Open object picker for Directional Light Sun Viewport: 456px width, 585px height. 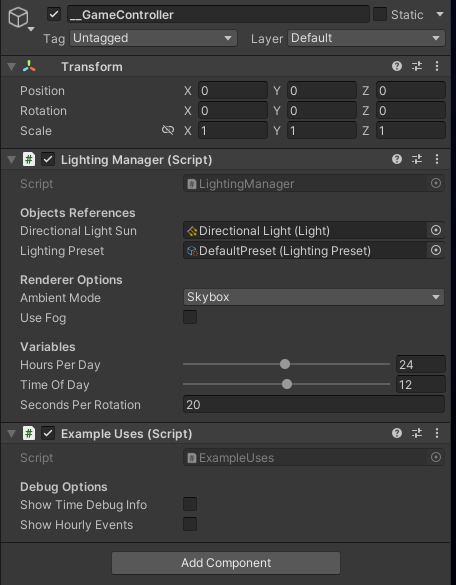point(435,230)
